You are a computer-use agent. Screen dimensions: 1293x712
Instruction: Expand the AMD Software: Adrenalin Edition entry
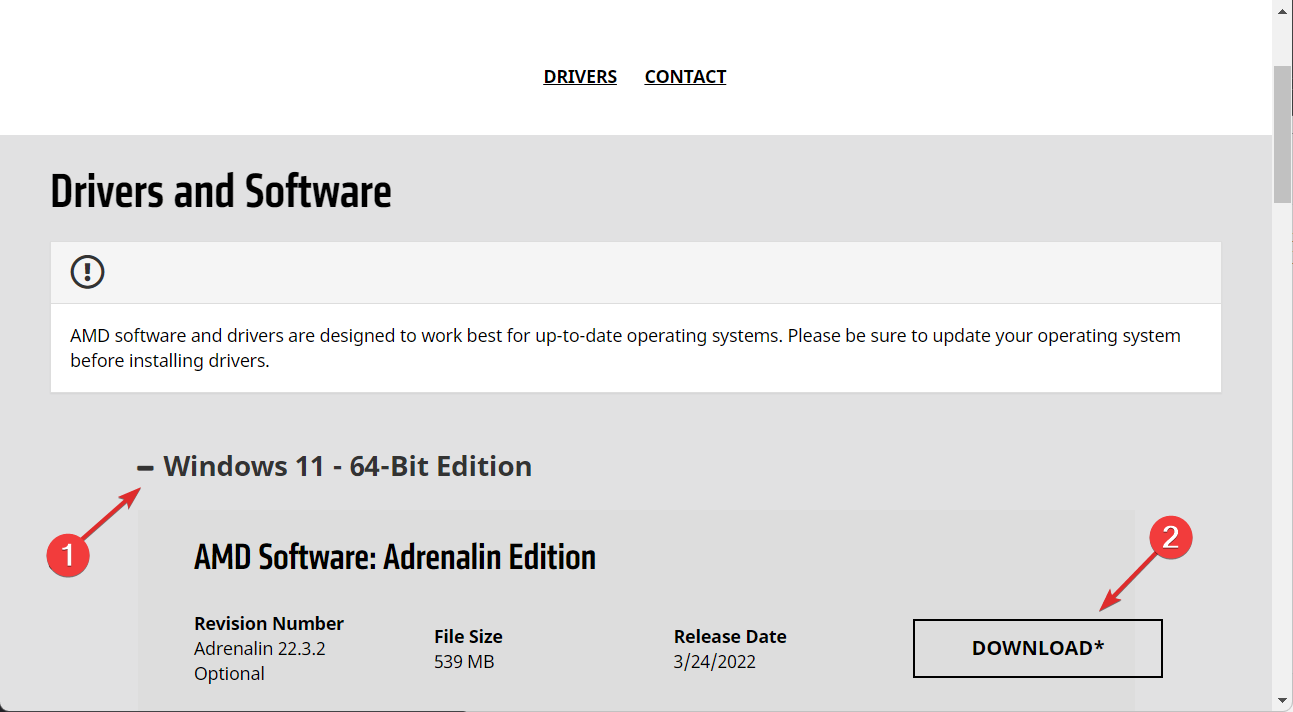tap(394, 557)
